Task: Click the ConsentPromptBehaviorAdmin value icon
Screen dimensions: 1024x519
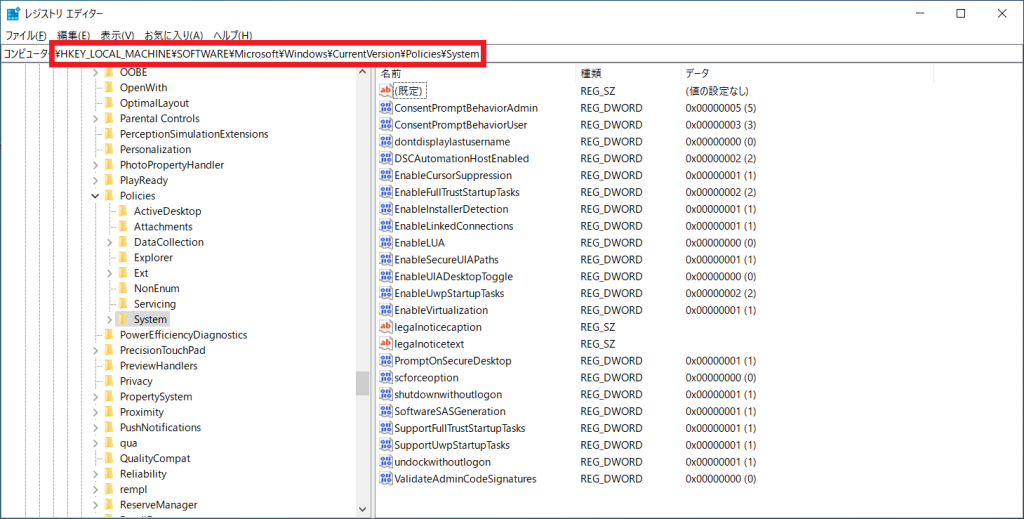Action: (385, 108)
